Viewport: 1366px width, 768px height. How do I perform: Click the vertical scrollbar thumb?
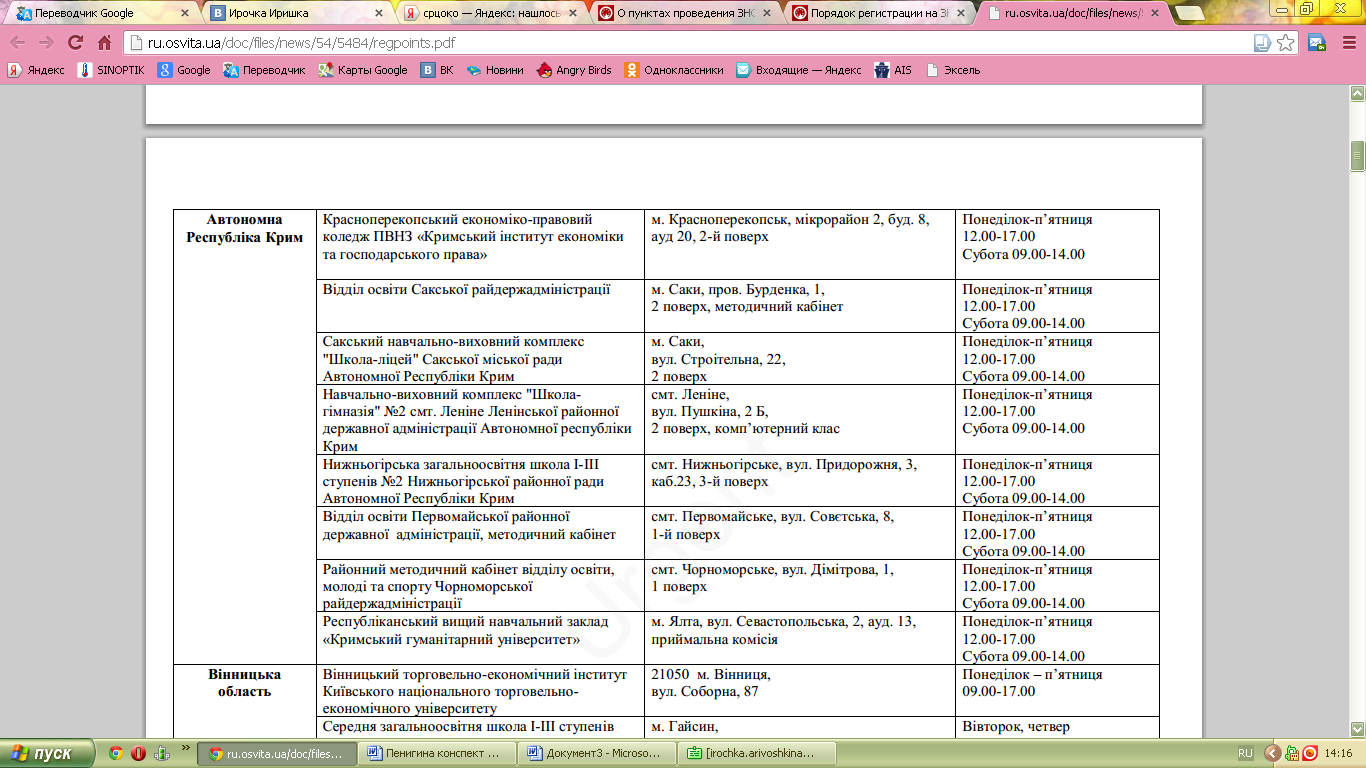coord(1357,158)
